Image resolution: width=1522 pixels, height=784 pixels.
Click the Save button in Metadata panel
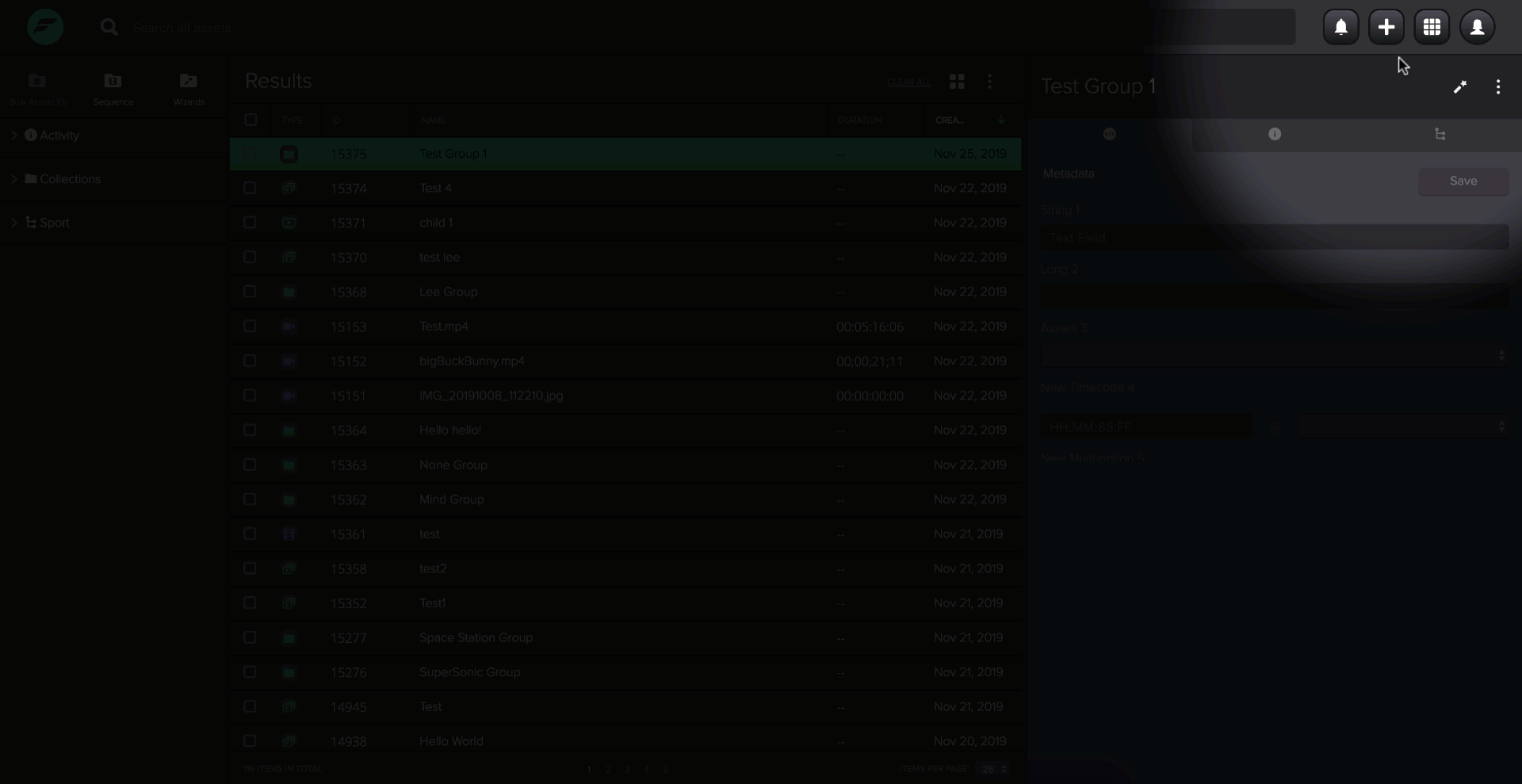pyautogui.click(x=1463, y=182)
